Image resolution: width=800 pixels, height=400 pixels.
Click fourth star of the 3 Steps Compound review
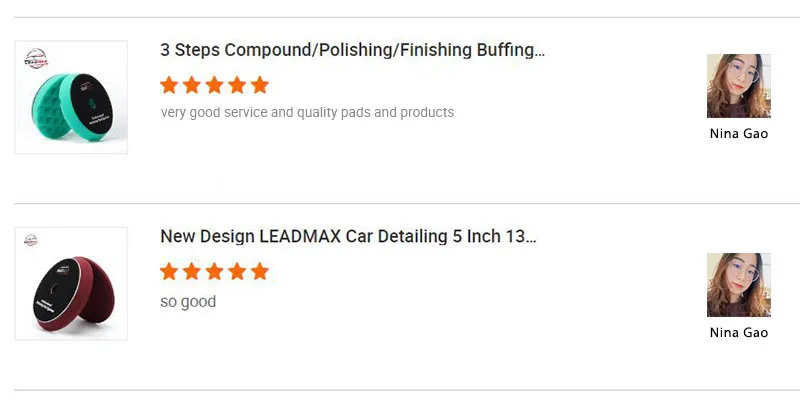[237, 84]
